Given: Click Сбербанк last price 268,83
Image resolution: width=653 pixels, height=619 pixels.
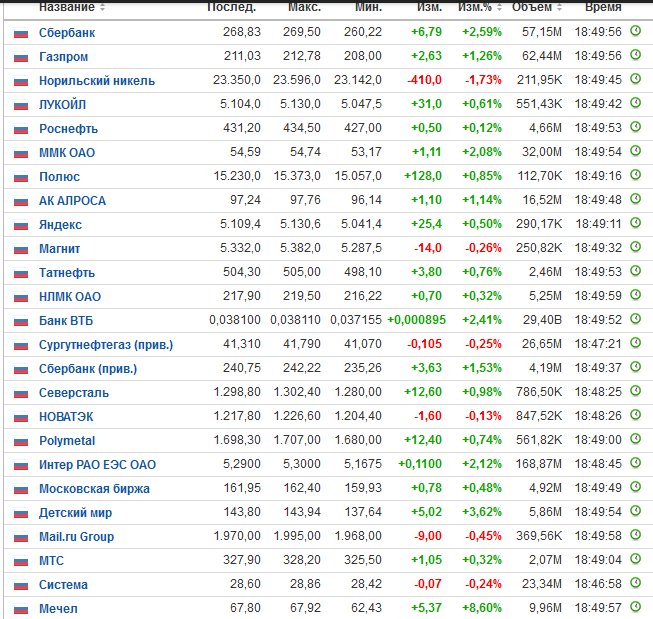Looking at the screenshot, I should coord(242,32).
